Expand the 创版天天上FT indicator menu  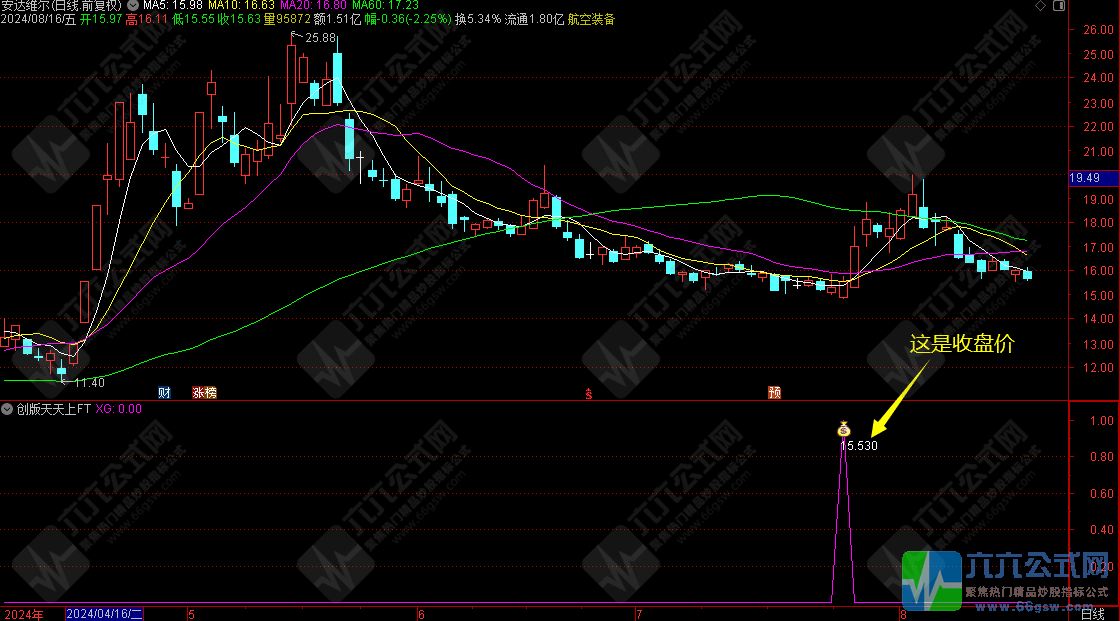(x=7, y=409)
